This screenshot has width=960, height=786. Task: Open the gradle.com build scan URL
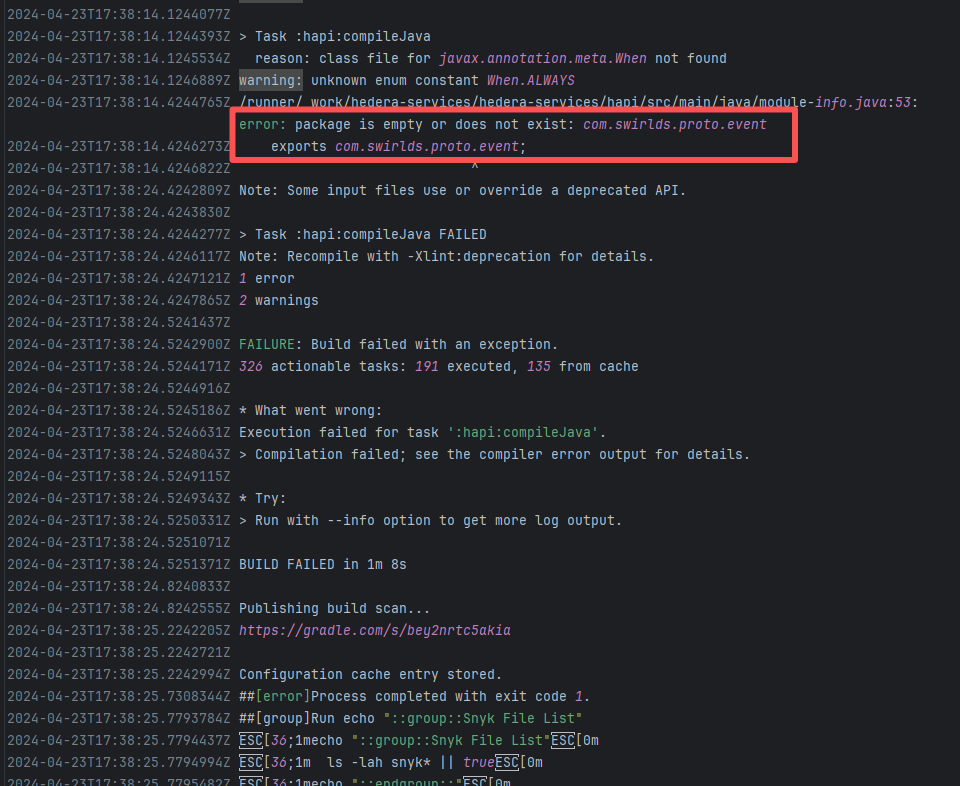375,630
